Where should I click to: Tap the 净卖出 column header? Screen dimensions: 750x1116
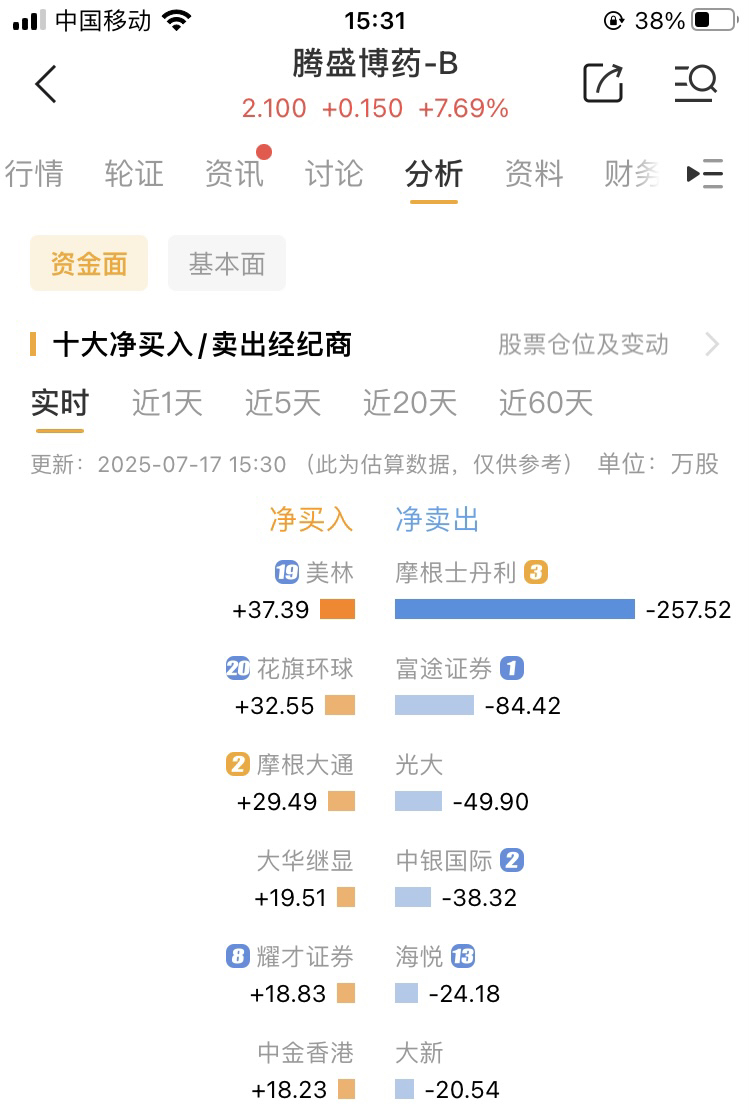pos(437,519)
